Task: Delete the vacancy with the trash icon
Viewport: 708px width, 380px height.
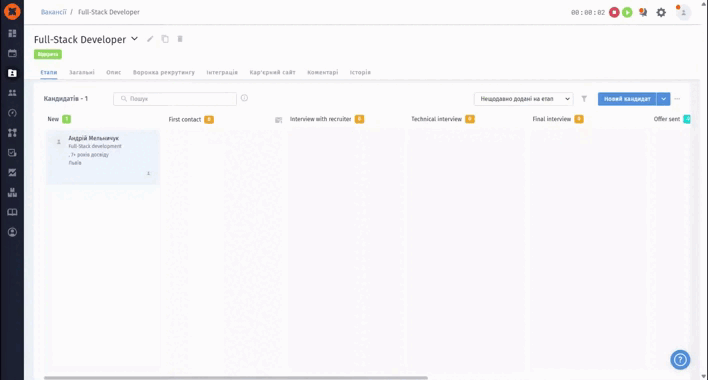Action: 180,39
